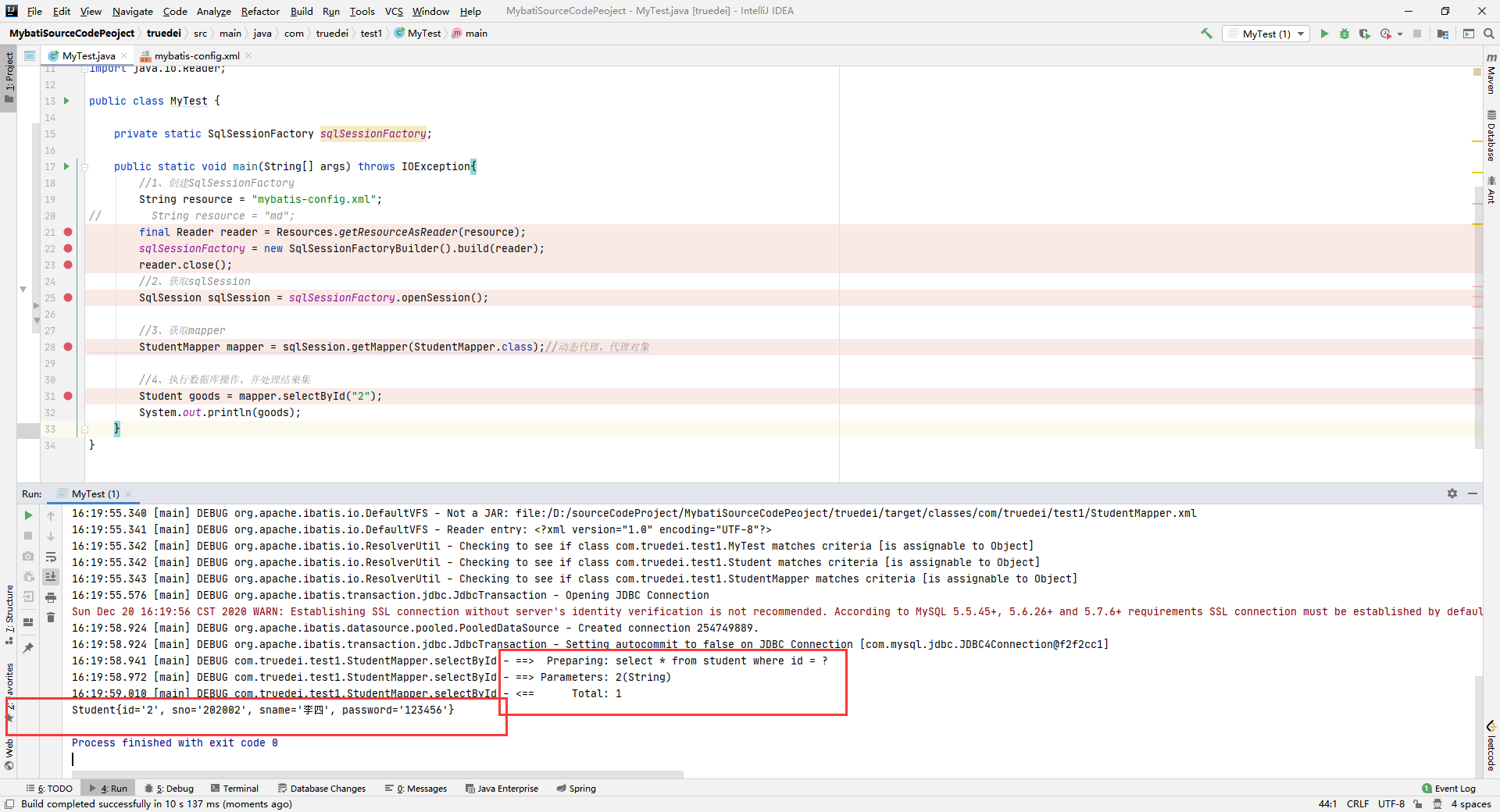
Task: Open the Analyze menu
Action: point(213,11)
